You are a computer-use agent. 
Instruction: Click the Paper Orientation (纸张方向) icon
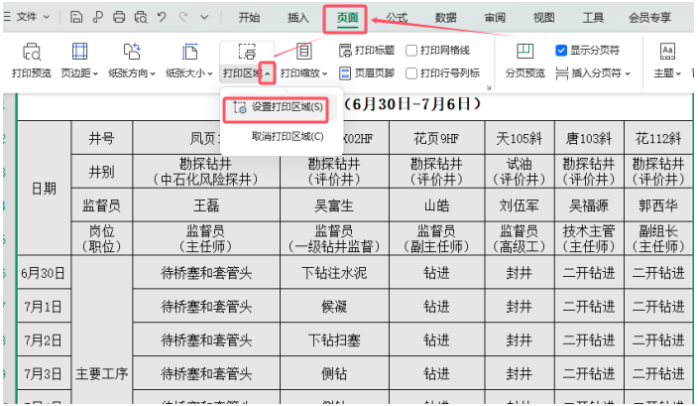[130, 52]
